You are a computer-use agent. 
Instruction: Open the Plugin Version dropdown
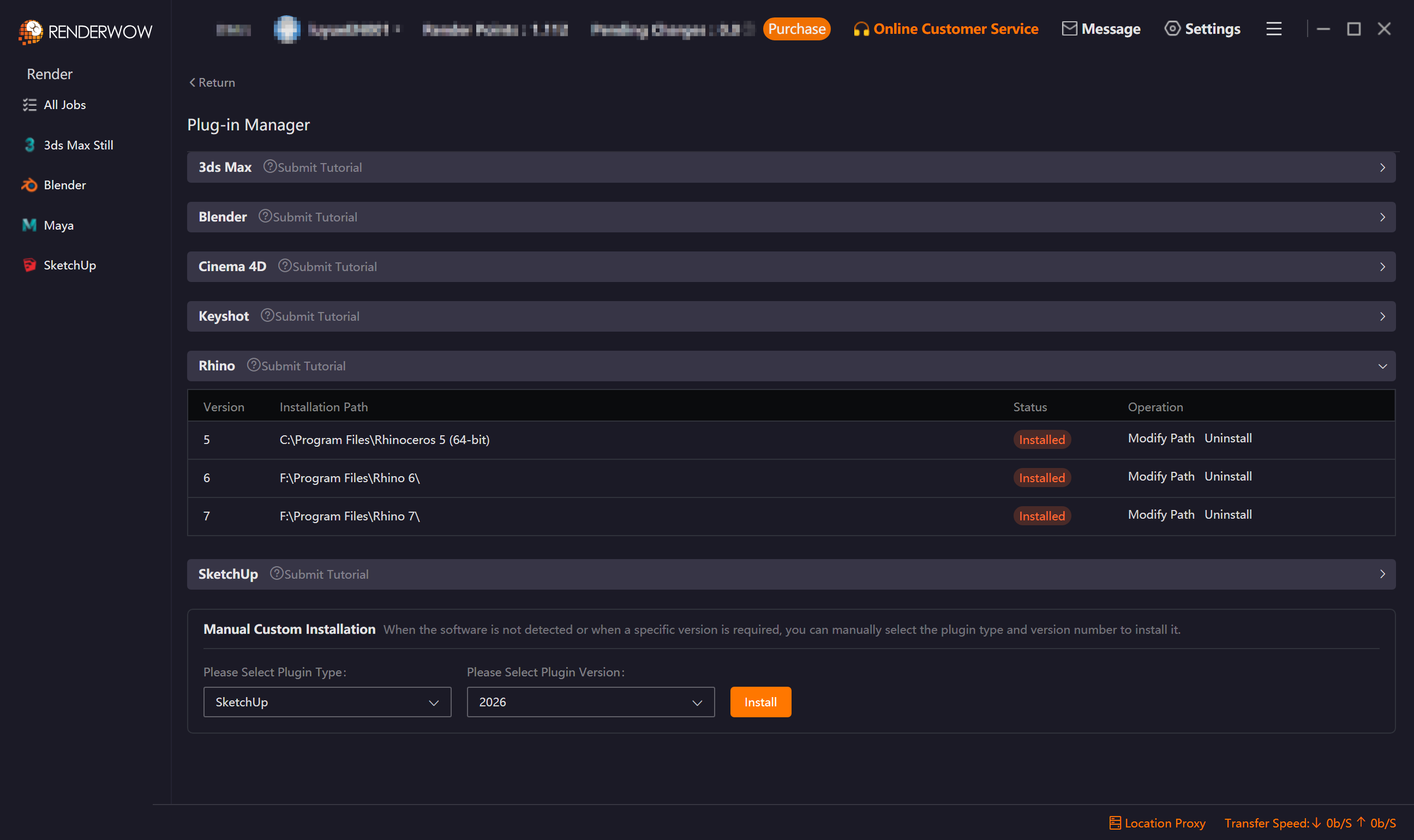click(x=590, y=702)
